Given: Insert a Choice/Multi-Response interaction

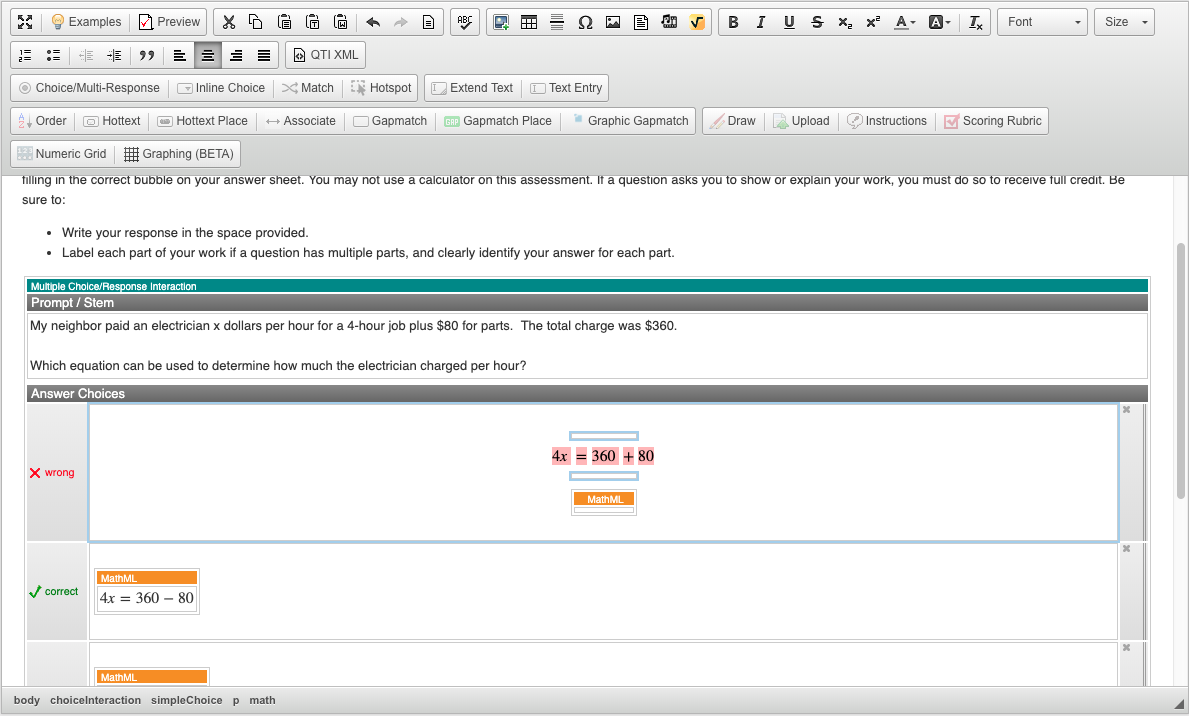Looking at the screenshot, I should pos(89,88).
